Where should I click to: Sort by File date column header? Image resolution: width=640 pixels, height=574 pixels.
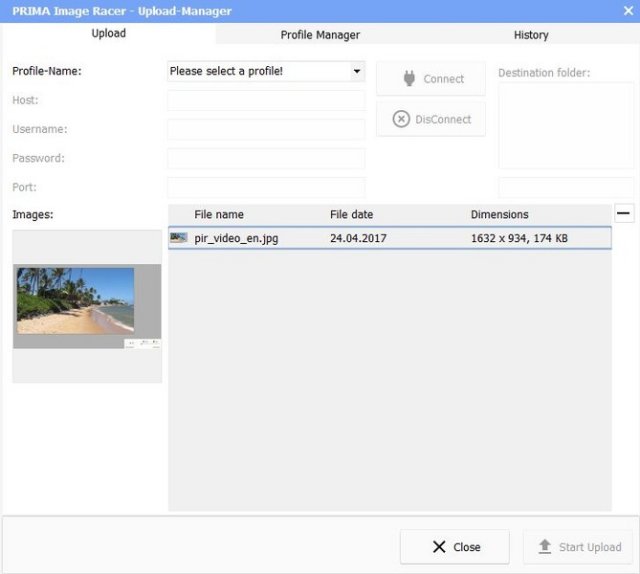(351, 215)
